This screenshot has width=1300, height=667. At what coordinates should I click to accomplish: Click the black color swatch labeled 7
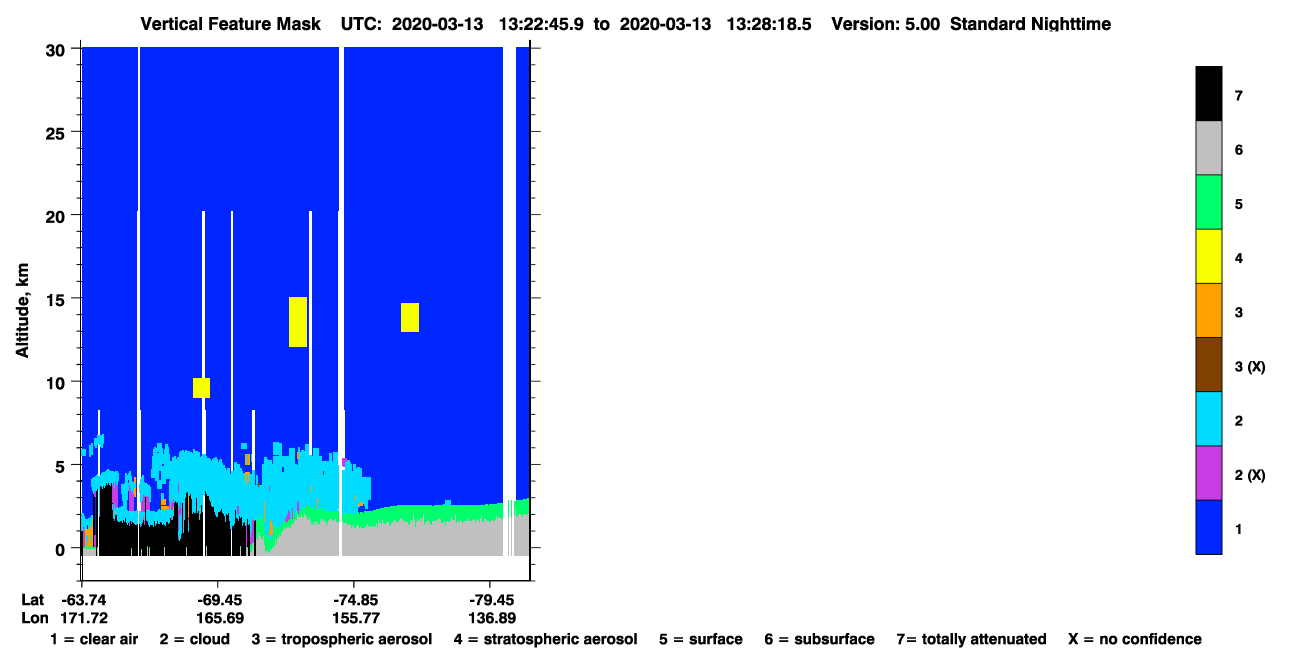pyautogui.click(x=1208, y=94)
